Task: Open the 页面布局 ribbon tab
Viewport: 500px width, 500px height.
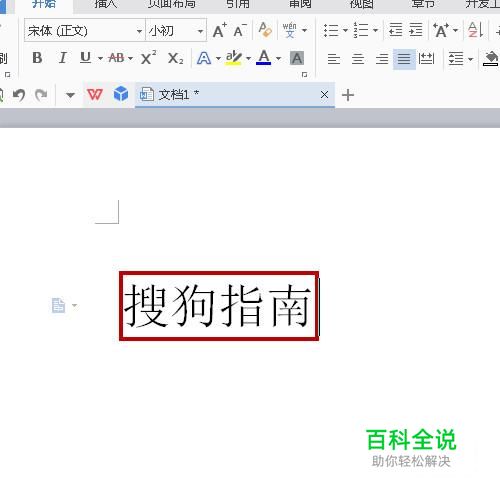Action: pyautogui.click(x=172, y=4)
